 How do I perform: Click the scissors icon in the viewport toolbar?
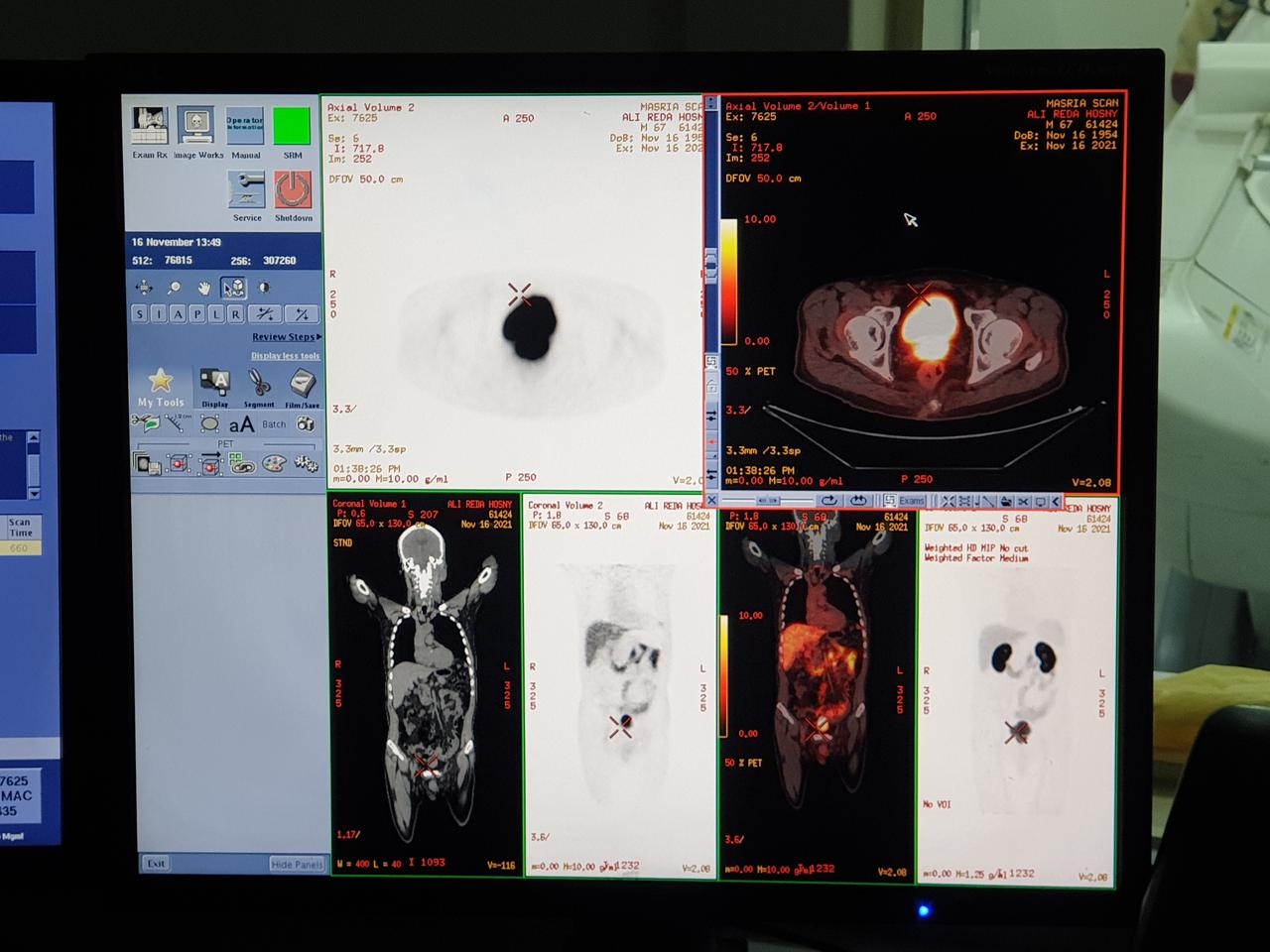(x=1023, y=501)
